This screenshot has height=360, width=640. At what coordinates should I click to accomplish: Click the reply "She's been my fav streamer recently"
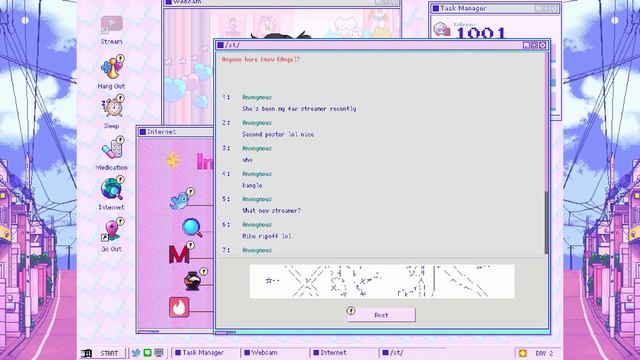click(x=299, y=109)
